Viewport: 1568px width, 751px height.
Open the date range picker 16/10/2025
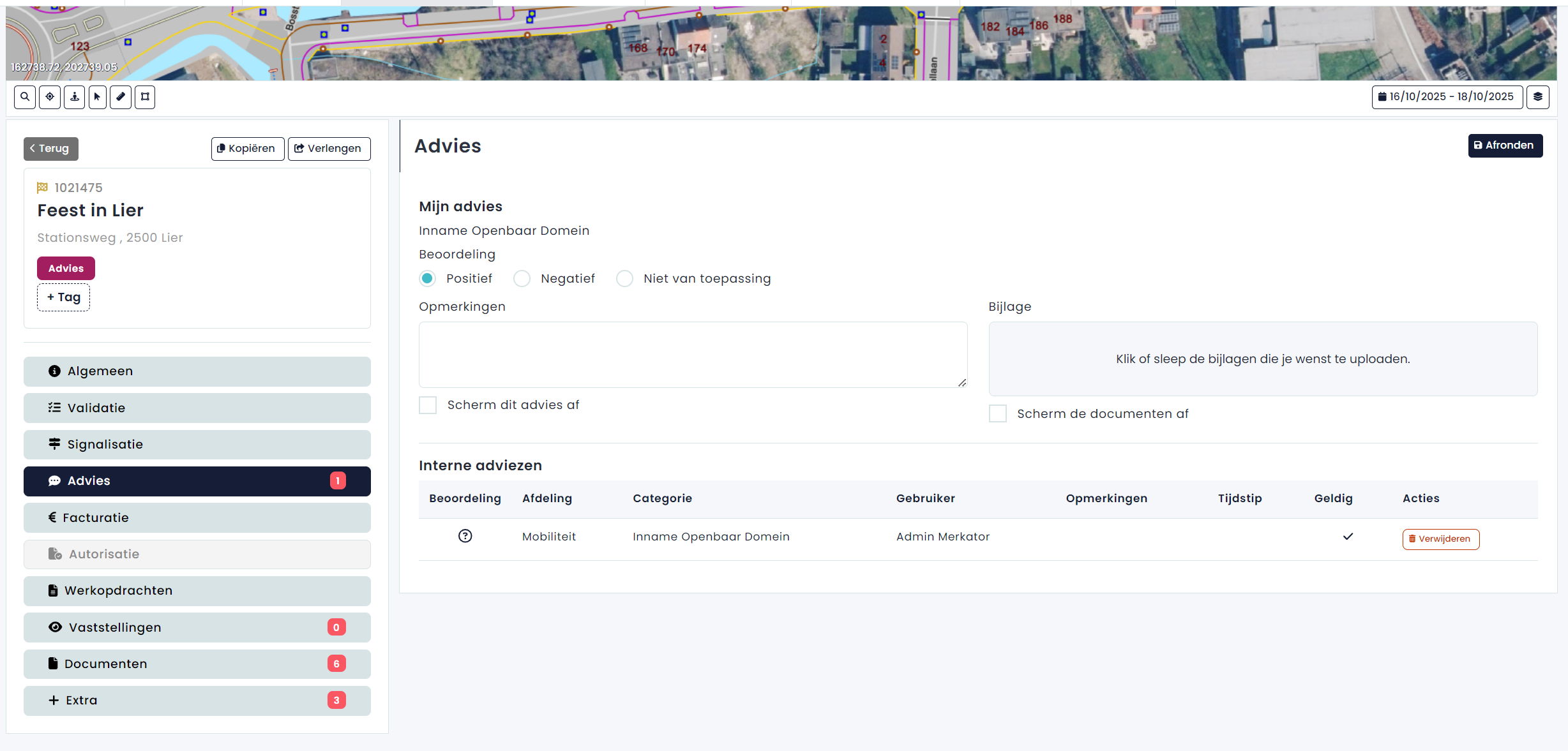click(1446, 97)
